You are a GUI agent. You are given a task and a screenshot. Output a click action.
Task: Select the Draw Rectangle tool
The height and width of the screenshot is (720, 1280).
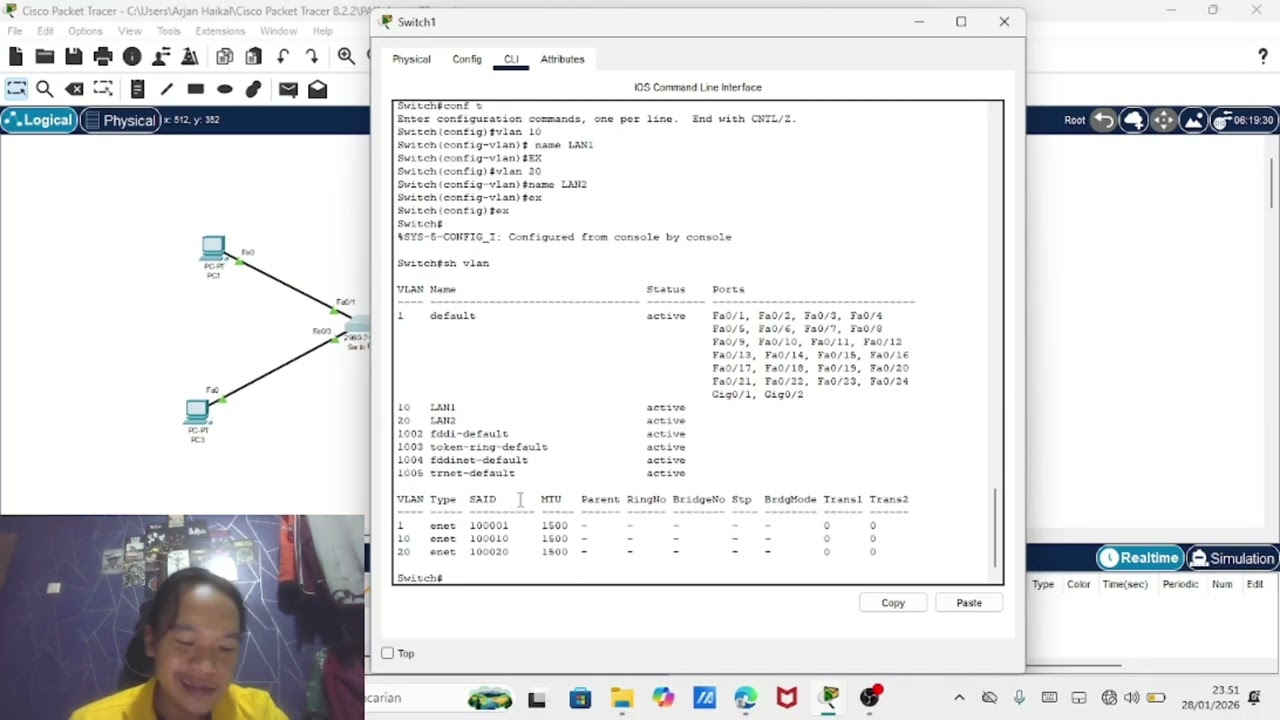196,89
